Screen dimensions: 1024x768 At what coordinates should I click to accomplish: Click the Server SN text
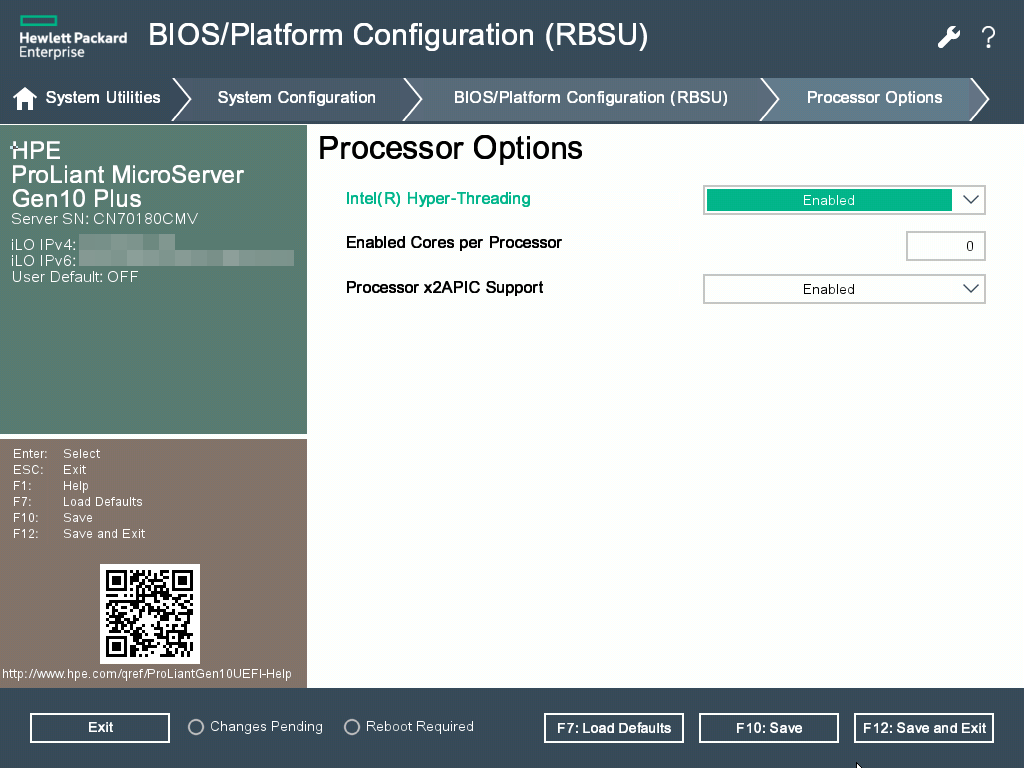(104, 219)
